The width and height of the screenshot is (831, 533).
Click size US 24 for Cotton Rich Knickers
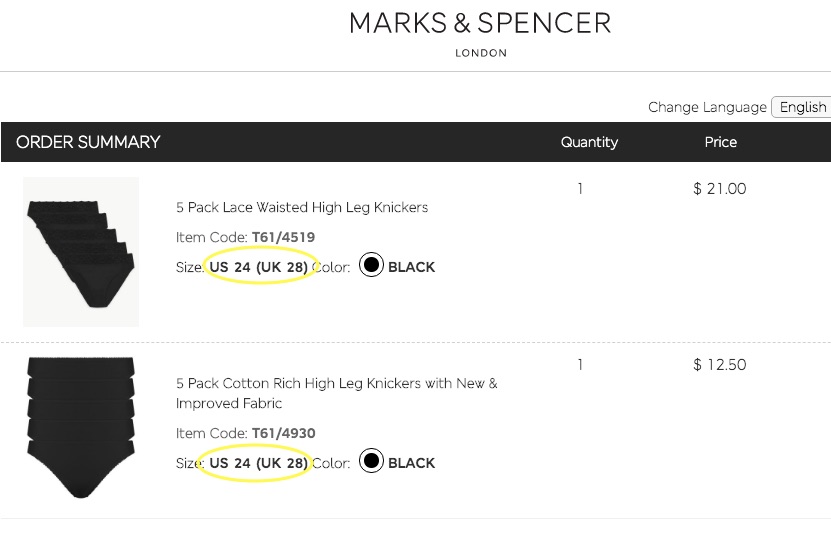(258, 463)
